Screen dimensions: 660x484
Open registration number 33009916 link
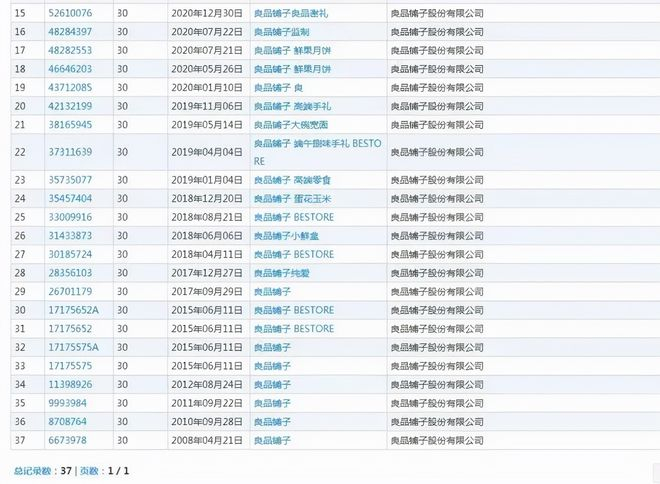(x=70, y=217)
